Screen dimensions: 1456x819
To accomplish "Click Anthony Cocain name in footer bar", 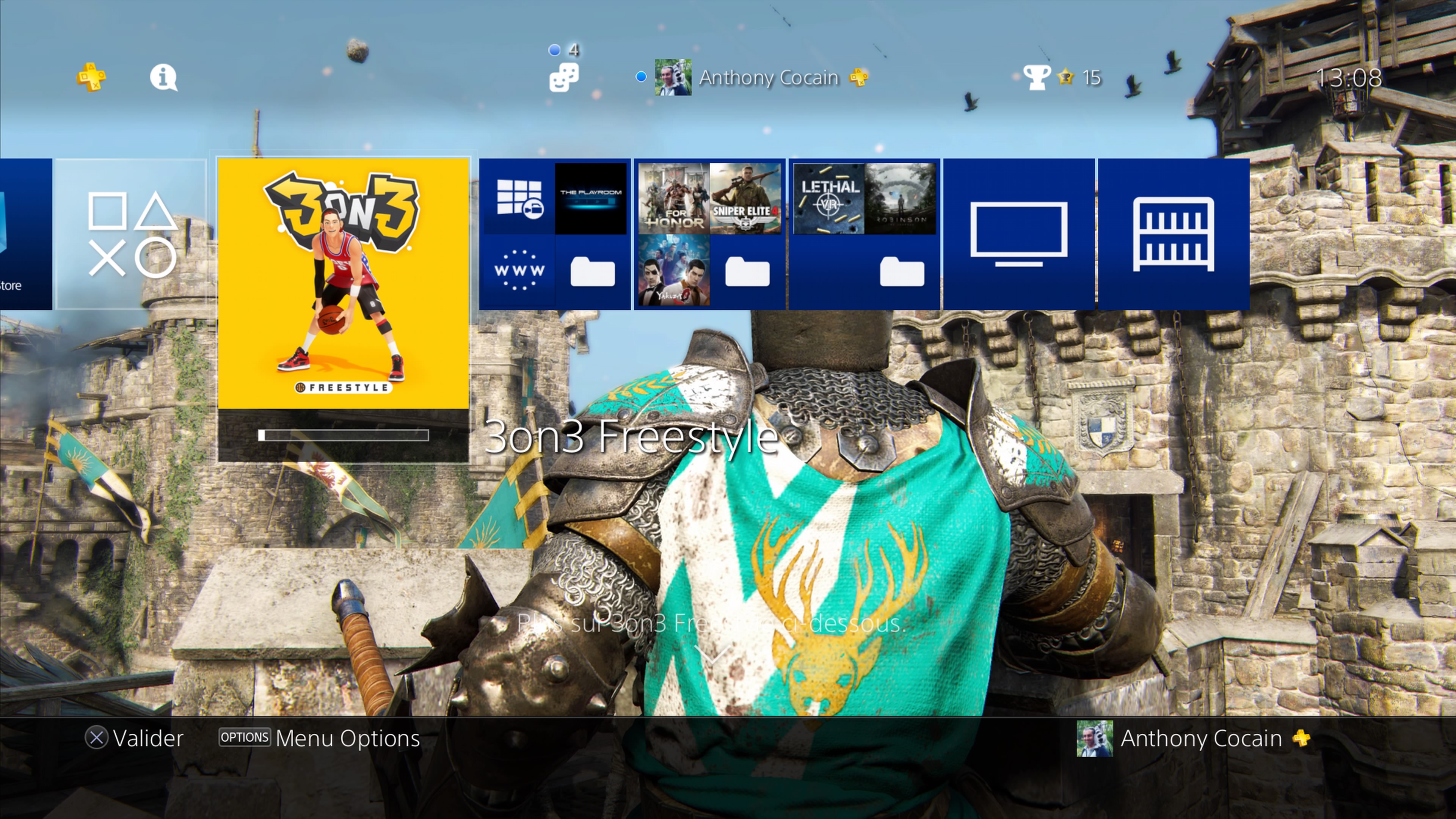I will [1201, 738].
